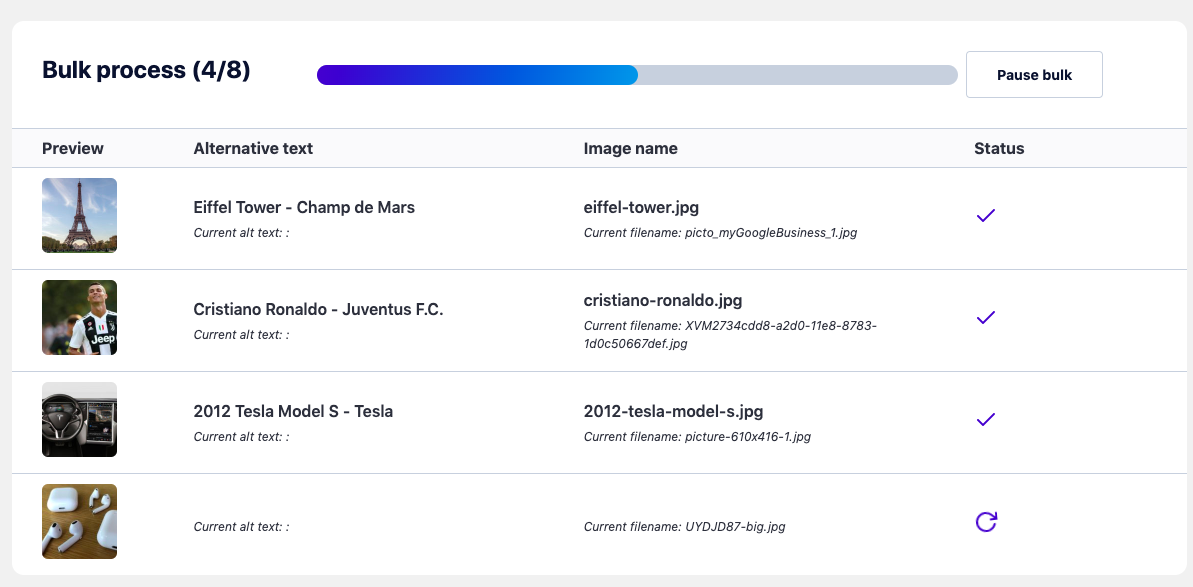The width and height of the screenshot is (1193, 587).
Task: Click the "2012 Tesla Model S - Tesla" alt text
Action: pos(293,411)
